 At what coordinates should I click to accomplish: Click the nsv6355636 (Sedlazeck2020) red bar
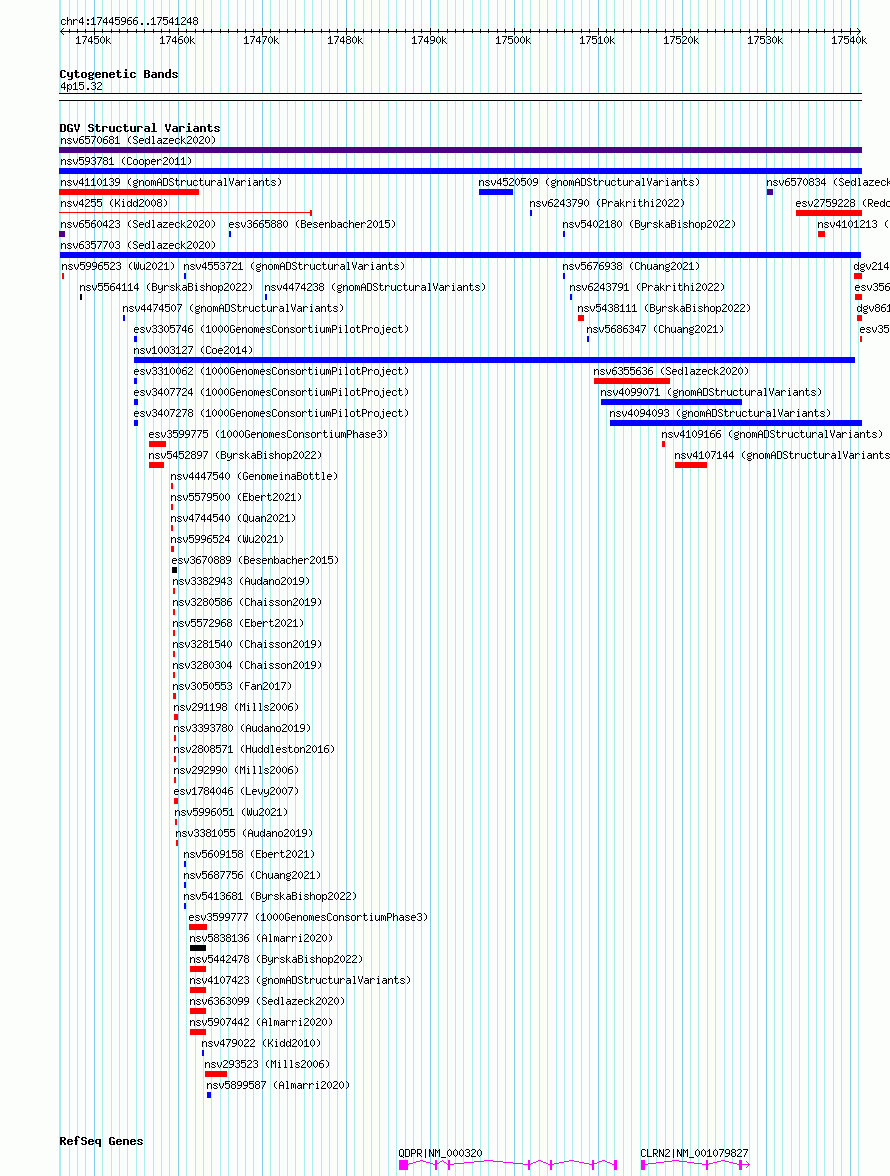coord(632,381)
